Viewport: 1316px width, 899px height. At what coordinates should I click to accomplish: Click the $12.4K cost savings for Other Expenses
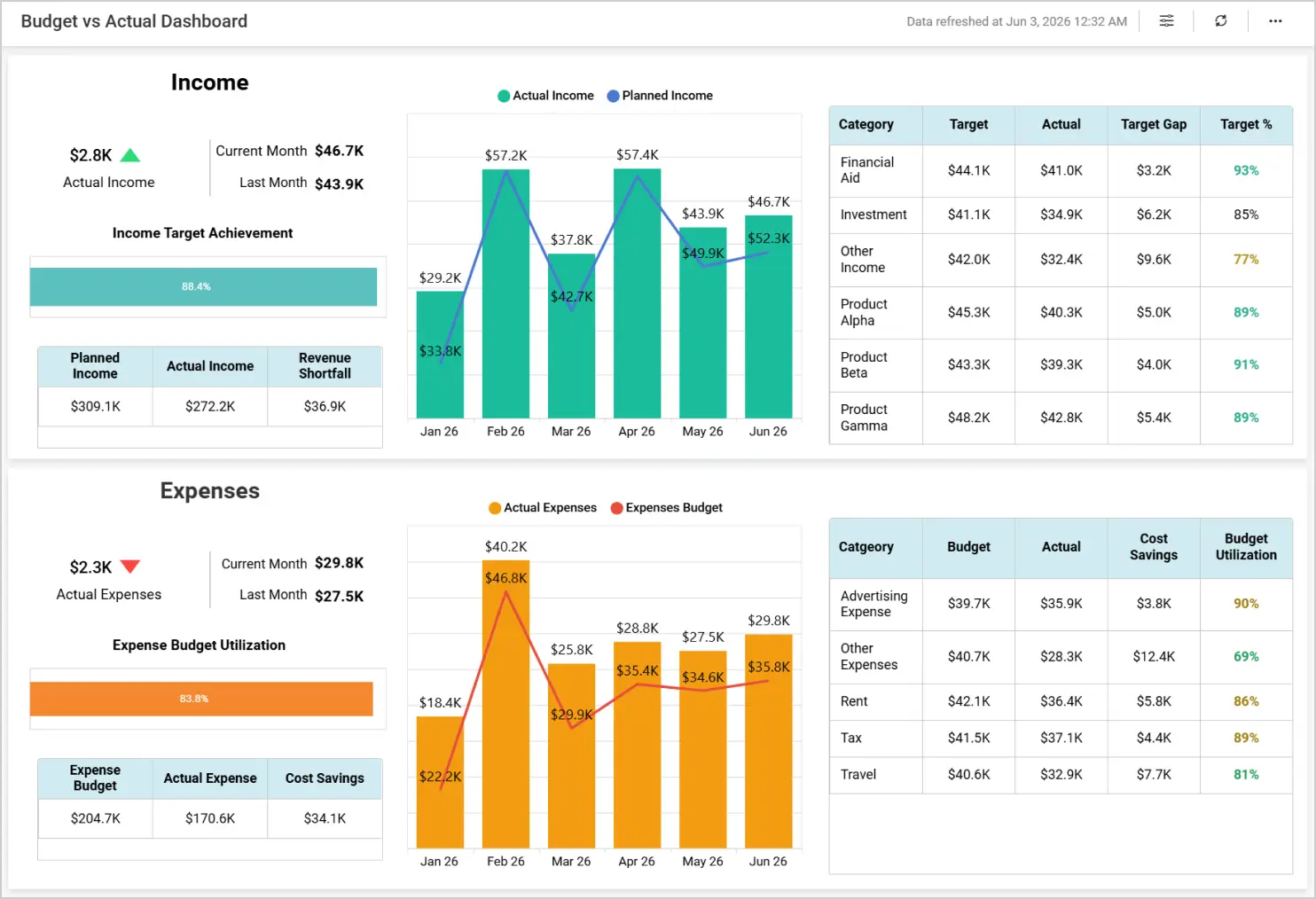[1154, 657]
